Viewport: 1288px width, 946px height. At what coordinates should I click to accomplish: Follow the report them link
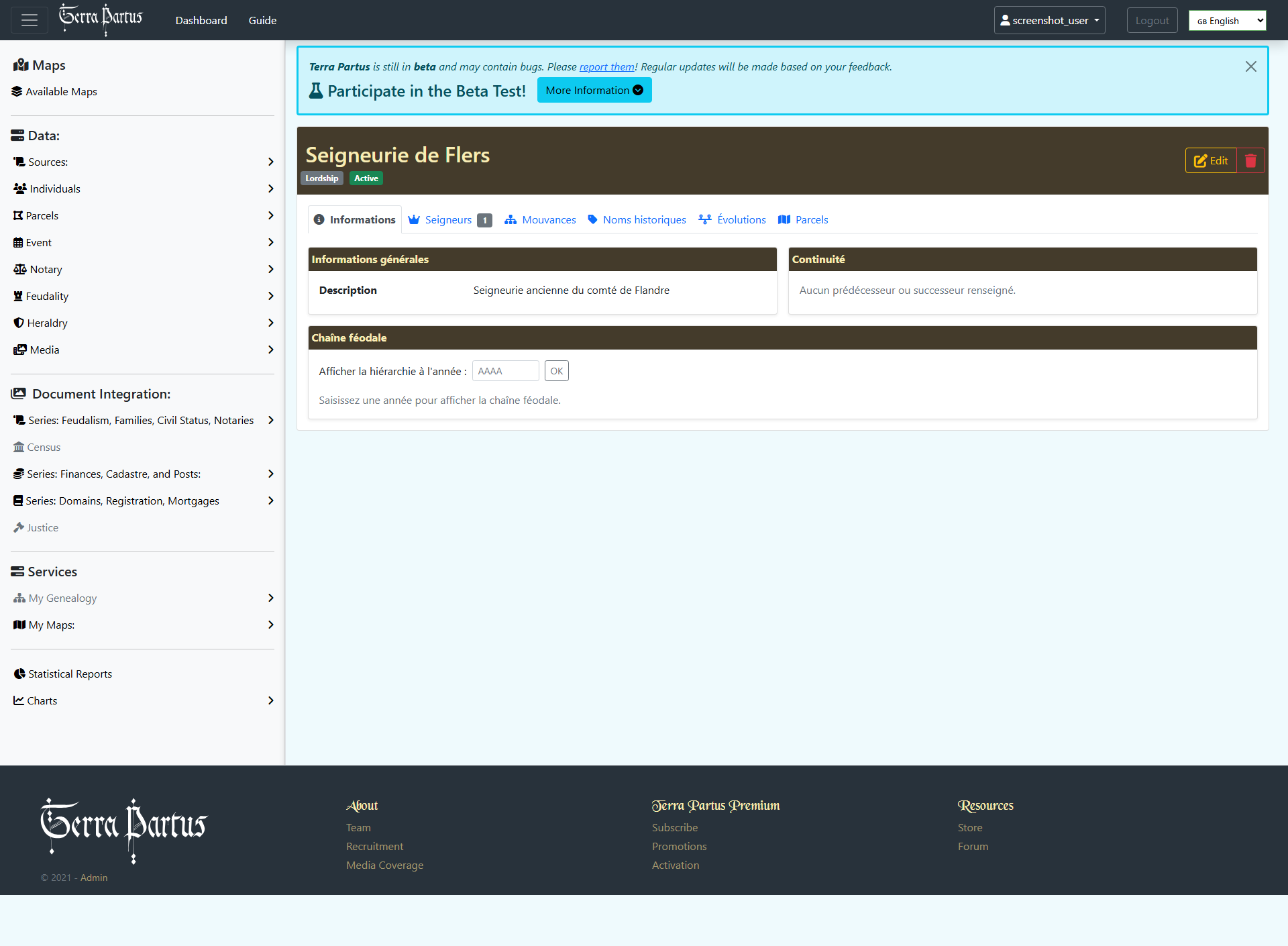click(x=606, y=67)
